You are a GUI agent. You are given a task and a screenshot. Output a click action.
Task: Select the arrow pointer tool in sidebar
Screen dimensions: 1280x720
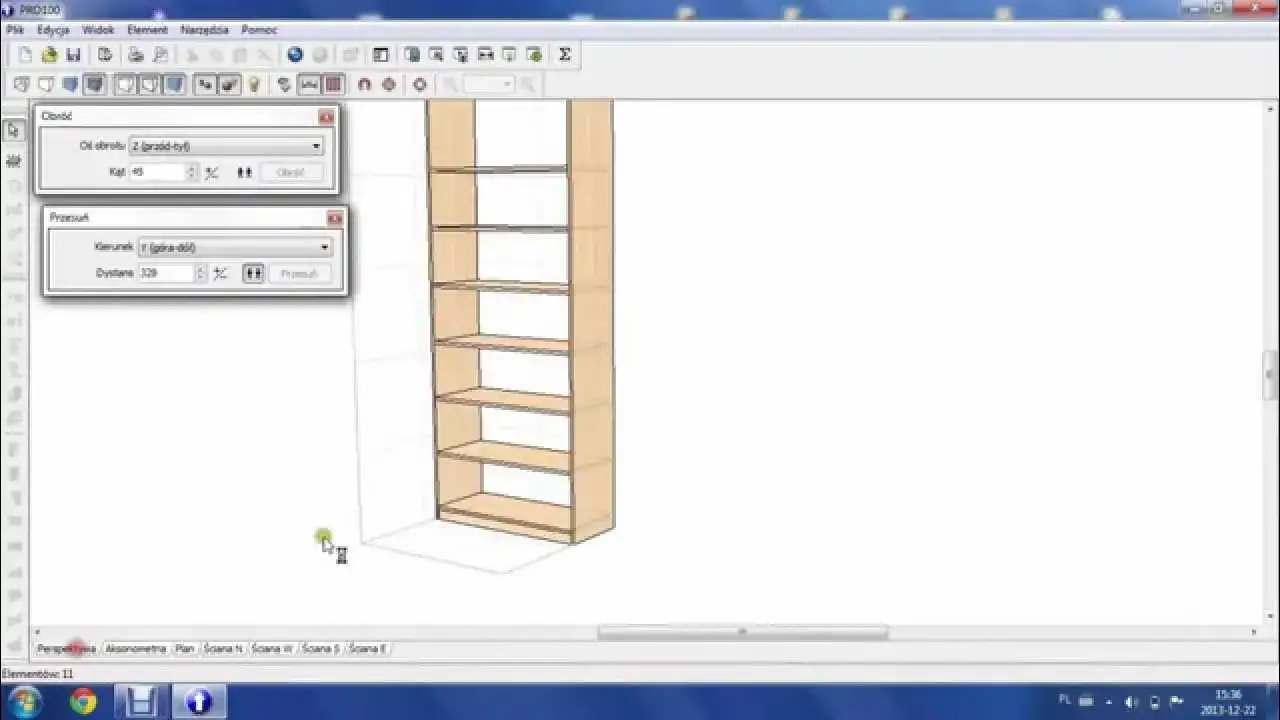13,130
